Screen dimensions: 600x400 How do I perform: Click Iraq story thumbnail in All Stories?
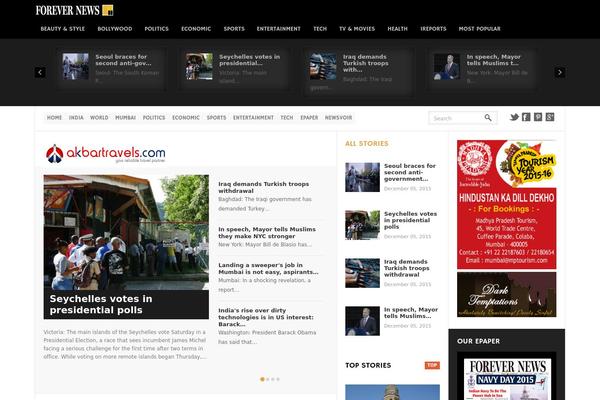(362, 273)
